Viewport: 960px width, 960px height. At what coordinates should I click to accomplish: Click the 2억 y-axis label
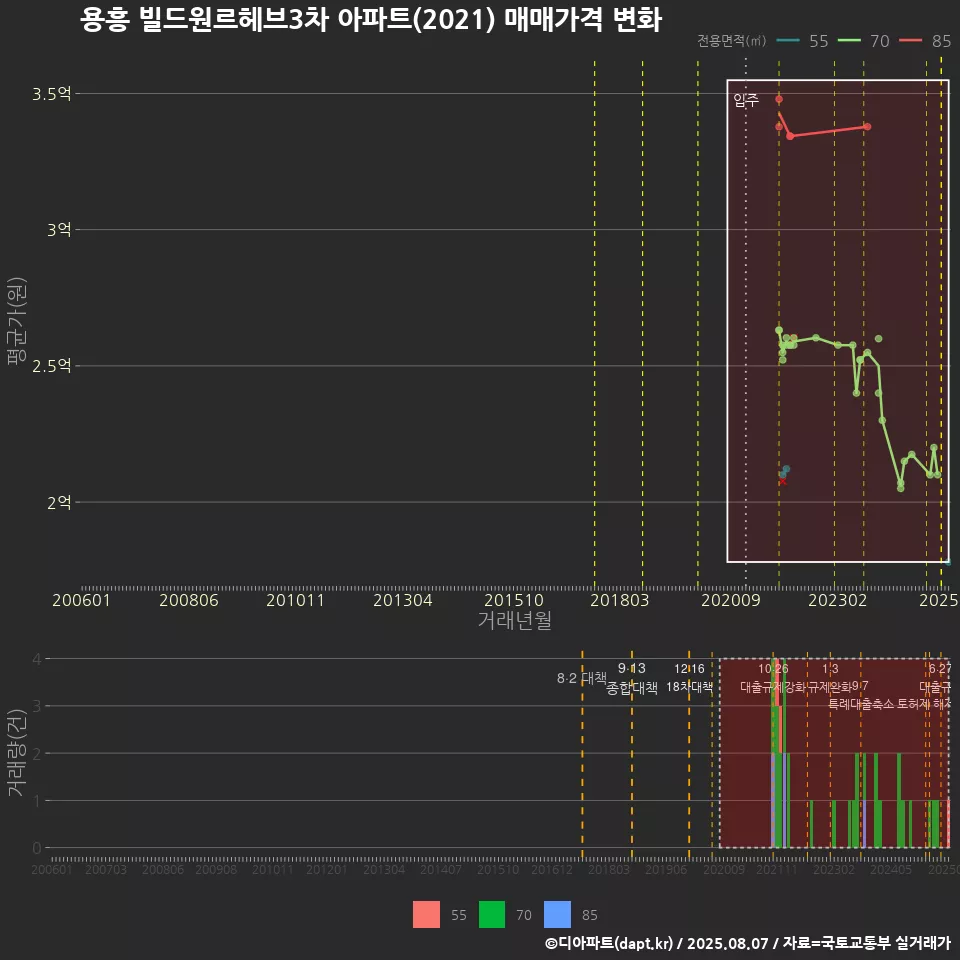(59, 502)
